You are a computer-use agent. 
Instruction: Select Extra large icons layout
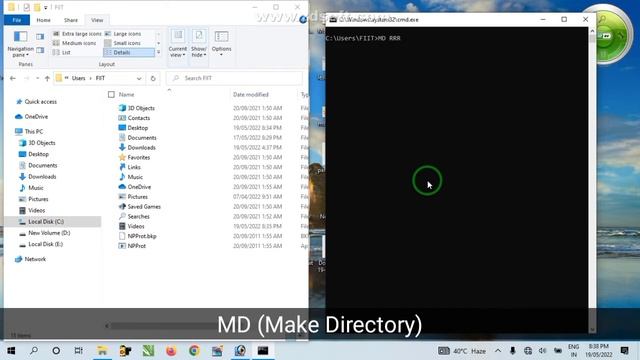point(77,34)
